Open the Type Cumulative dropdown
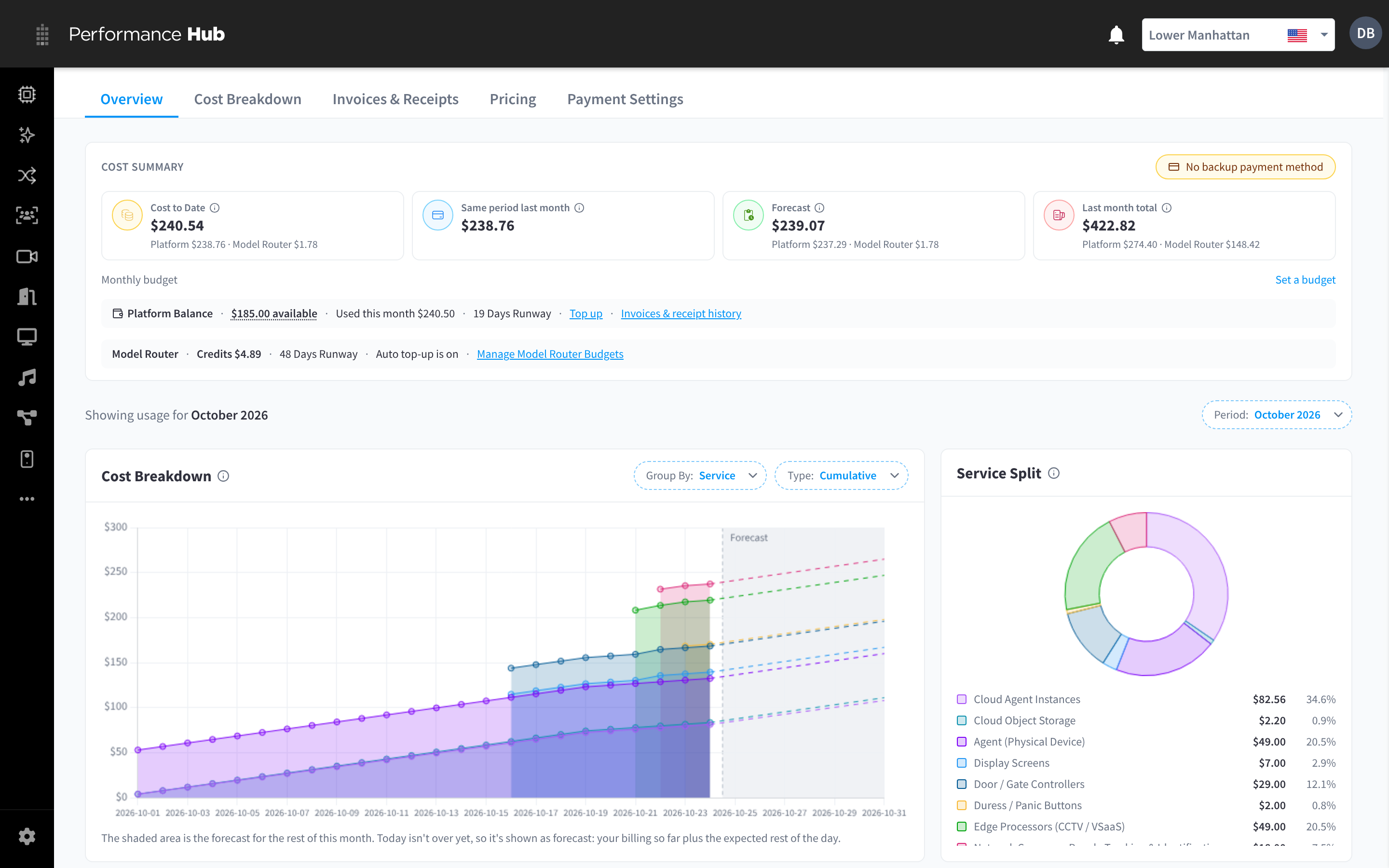 tap(842, 475)
